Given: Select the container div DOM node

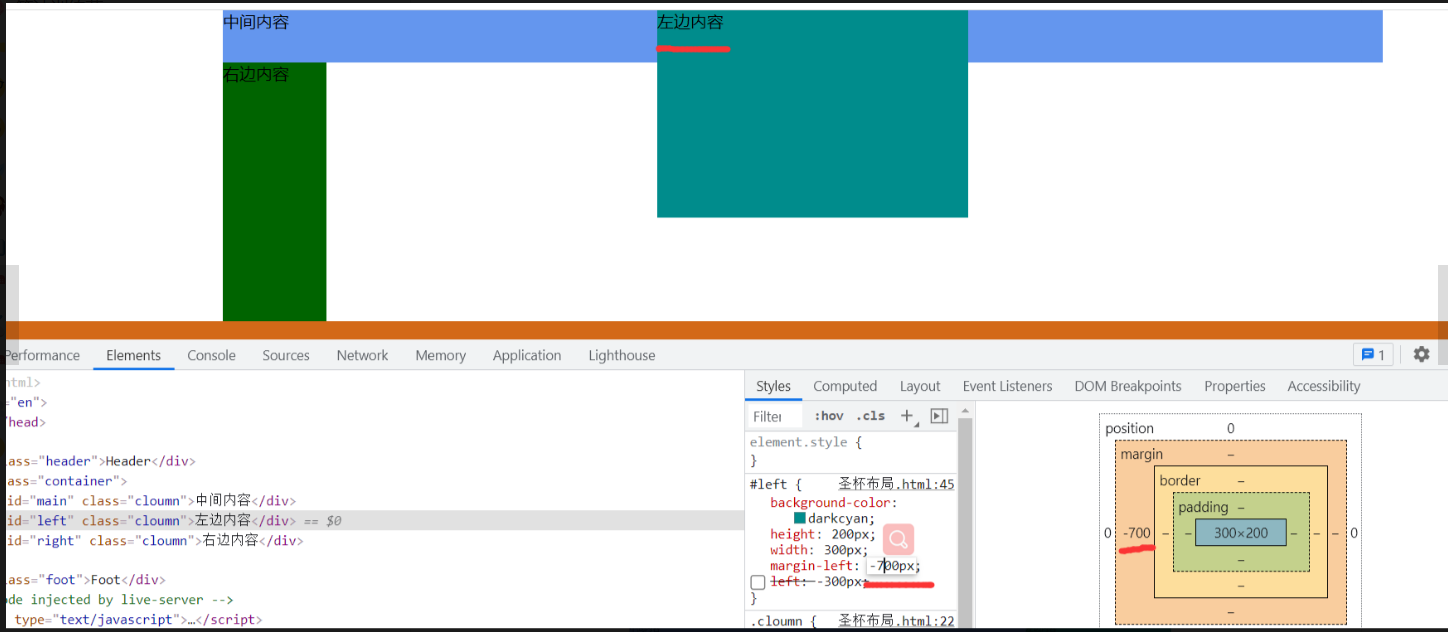Looking at the screenshot, I should point(66,481).
